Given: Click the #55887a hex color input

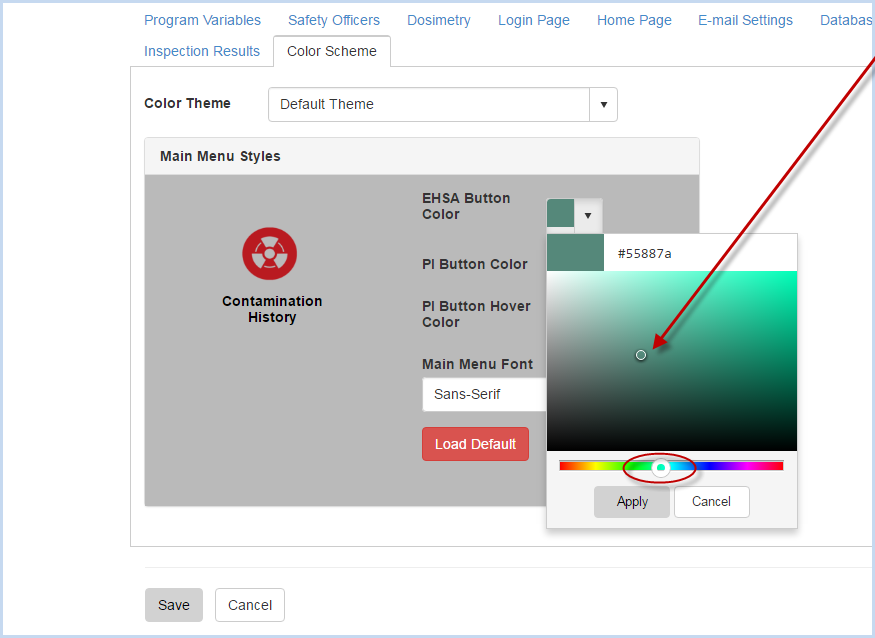Looking at the screenshot, I should point(700,253).
